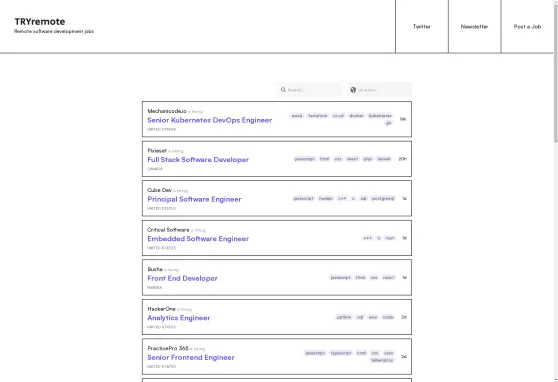Viewport: 558px width, 382px height.
Task: Click the Cube Dev company name
Action: coord(159,190)
